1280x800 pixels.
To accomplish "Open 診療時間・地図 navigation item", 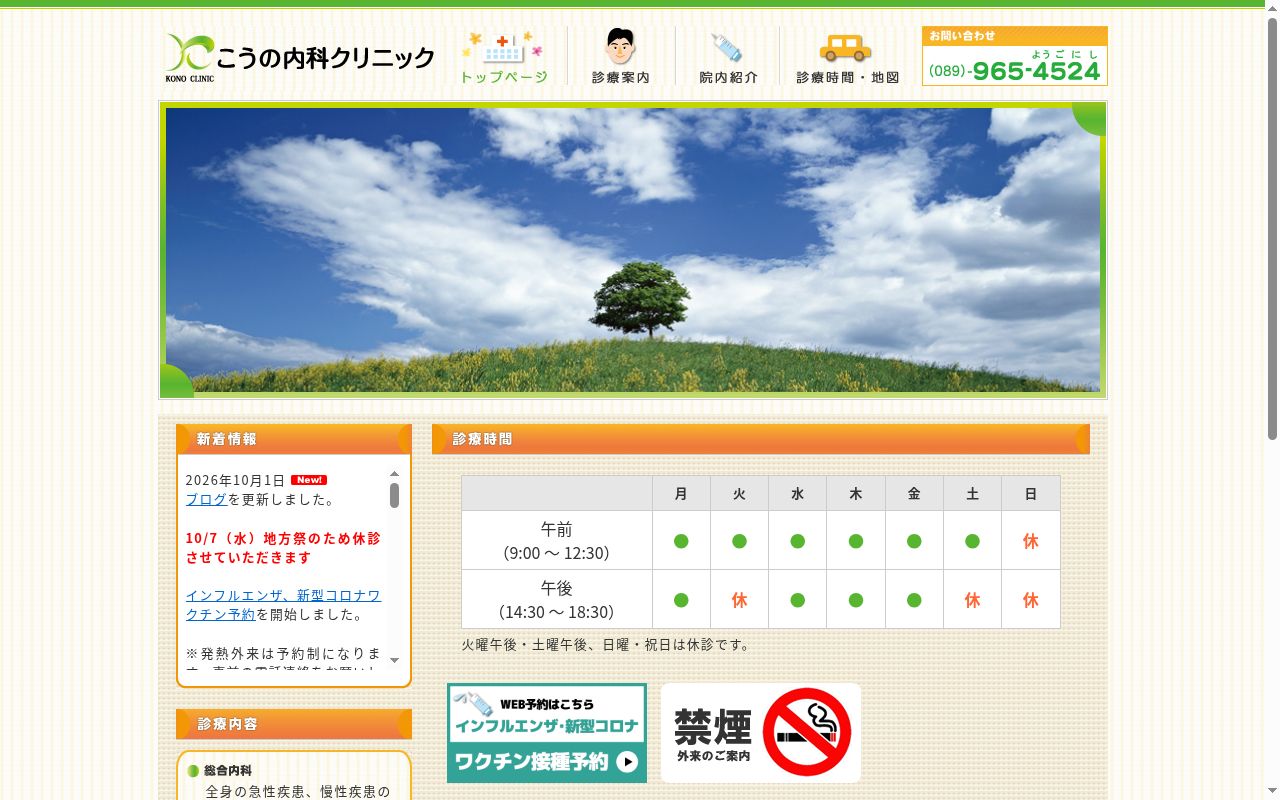I will point(847,57).
